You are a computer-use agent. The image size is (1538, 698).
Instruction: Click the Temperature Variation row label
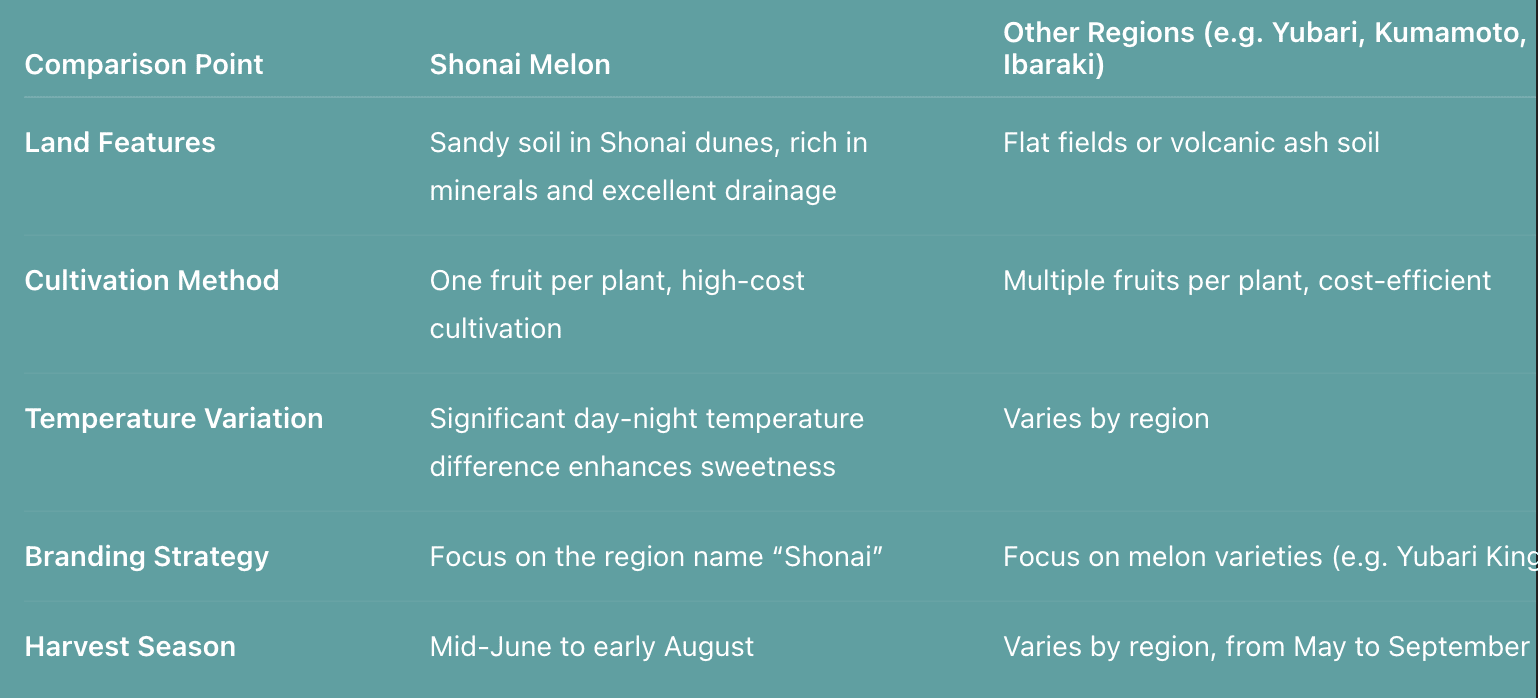(x=174, y=419)
